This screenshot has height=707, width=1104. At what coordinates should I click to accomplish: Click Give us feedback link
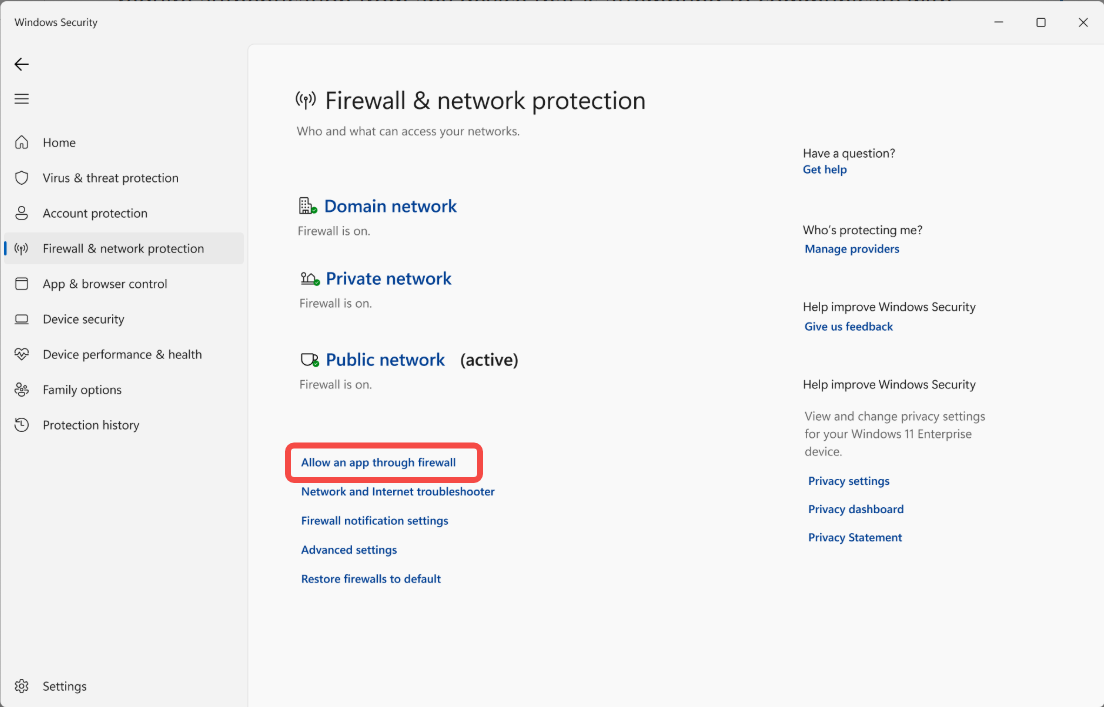(x=848, y=327)
